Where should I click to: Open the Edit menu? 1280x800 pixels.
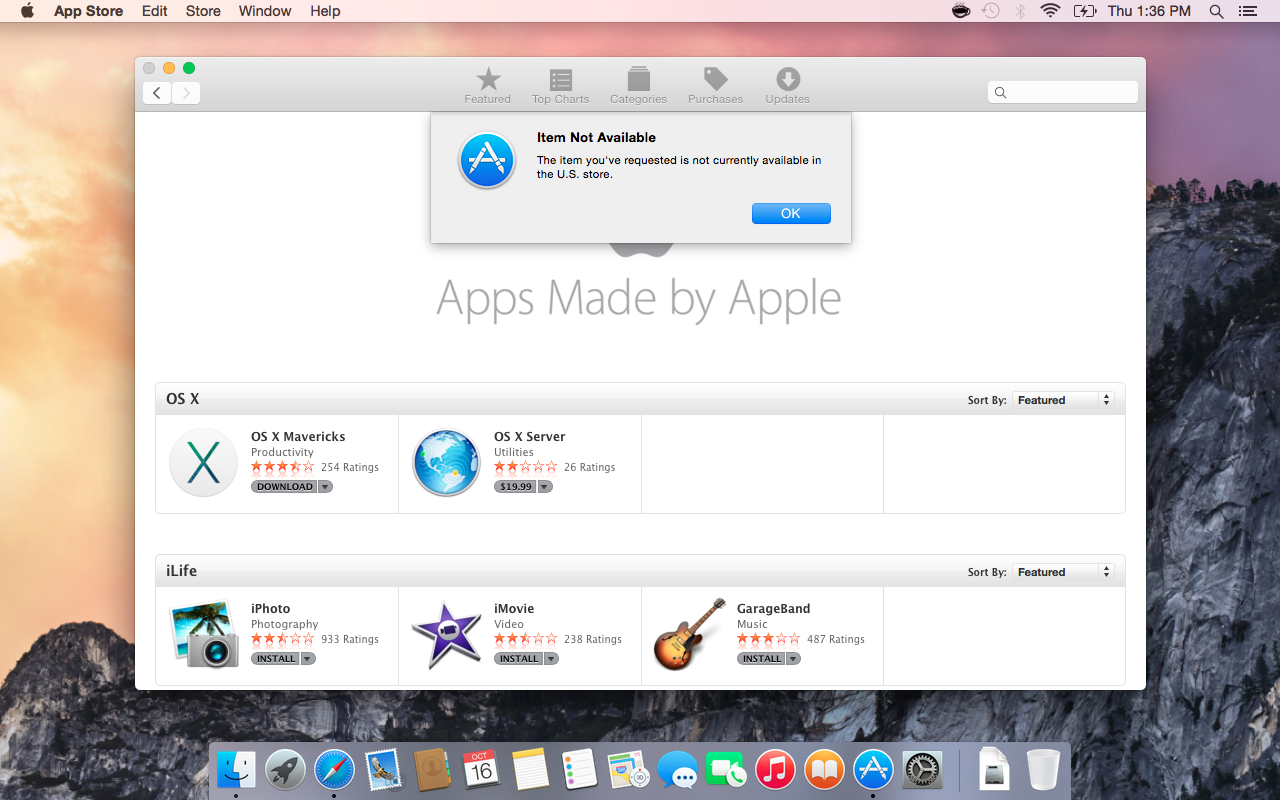(154, 11)
